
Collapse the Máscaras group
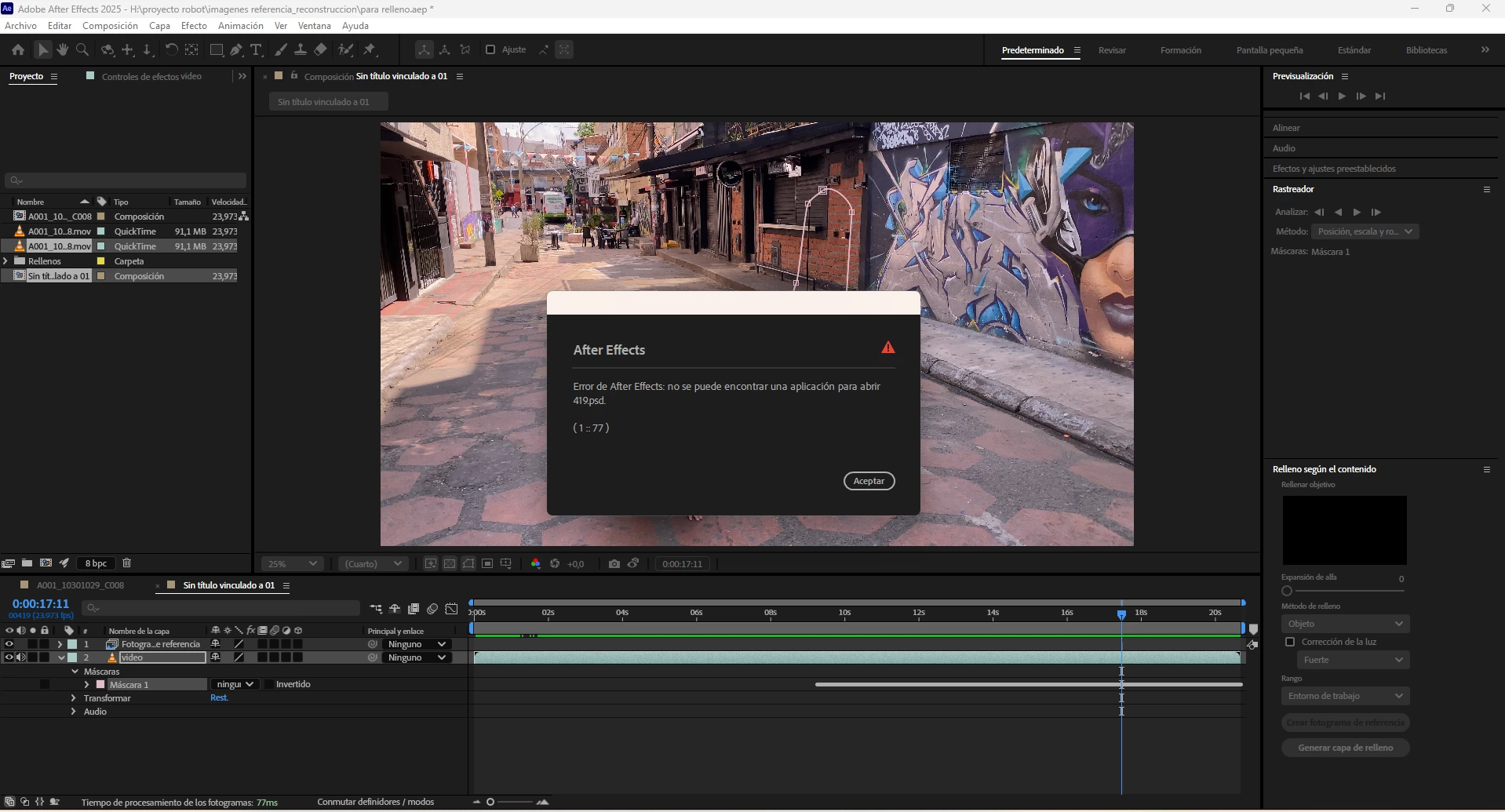tap(75, 672)
